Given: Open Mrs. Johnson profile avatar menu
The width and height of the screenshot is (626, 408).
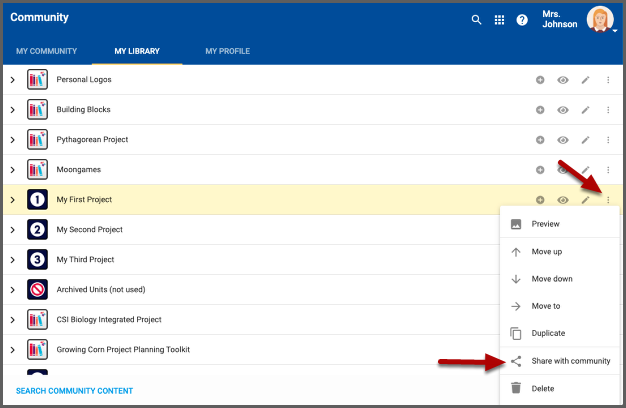Looking at the screenshot, I should (600, 19).
